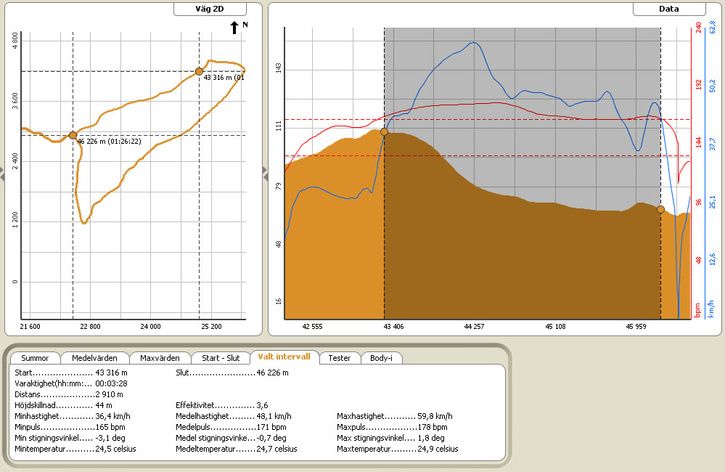Switch to the Tester tab
725x472 pixels.
click(339, 358)
